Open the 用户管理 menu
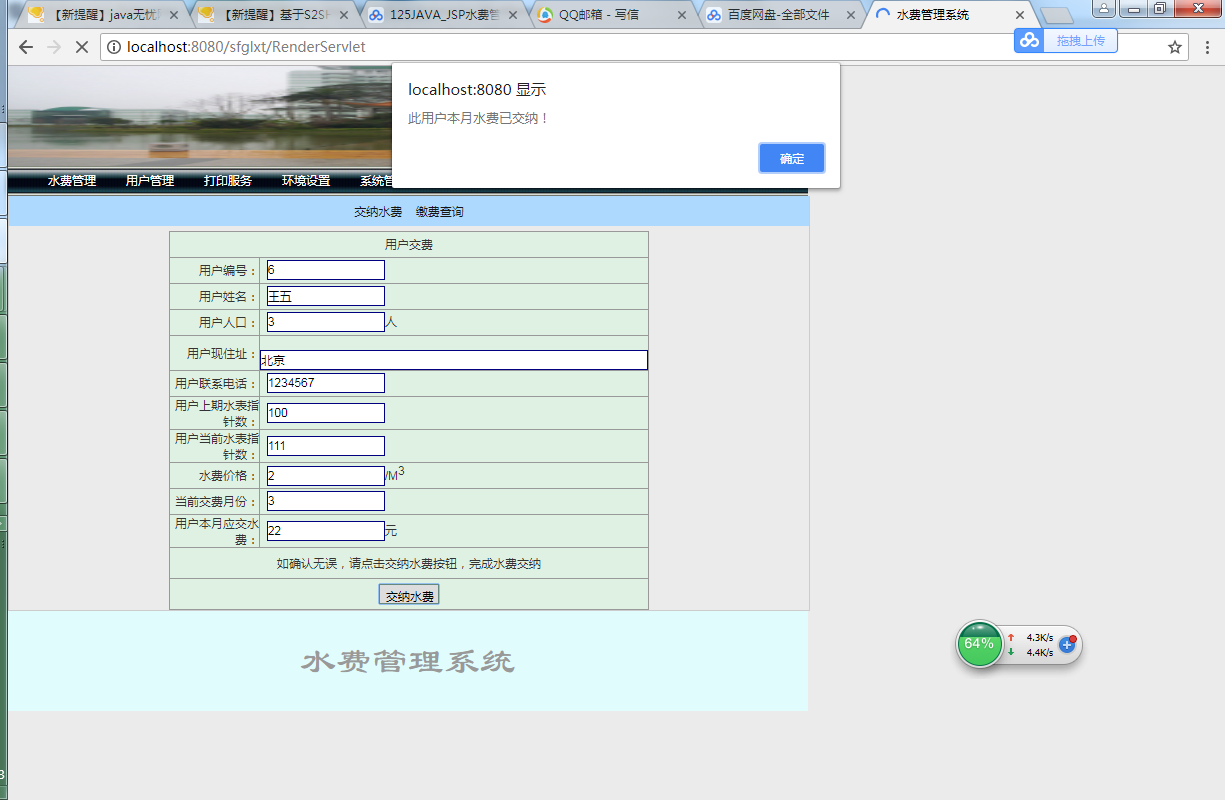Screen dimensions: 1225x800 150,181
